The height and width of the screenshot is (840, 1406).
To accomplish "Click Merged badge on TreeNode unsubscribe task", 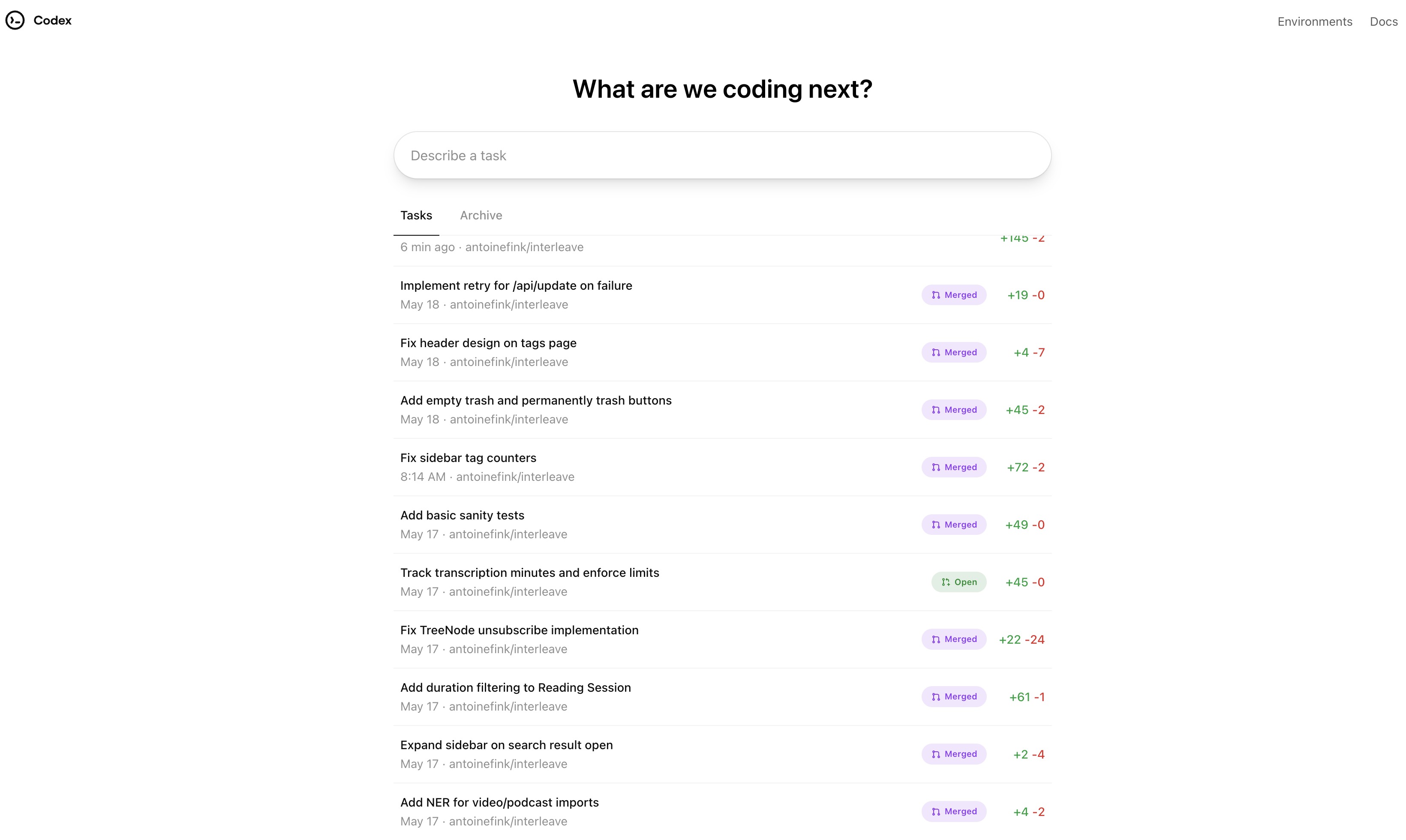I will [x=954, y=639].
